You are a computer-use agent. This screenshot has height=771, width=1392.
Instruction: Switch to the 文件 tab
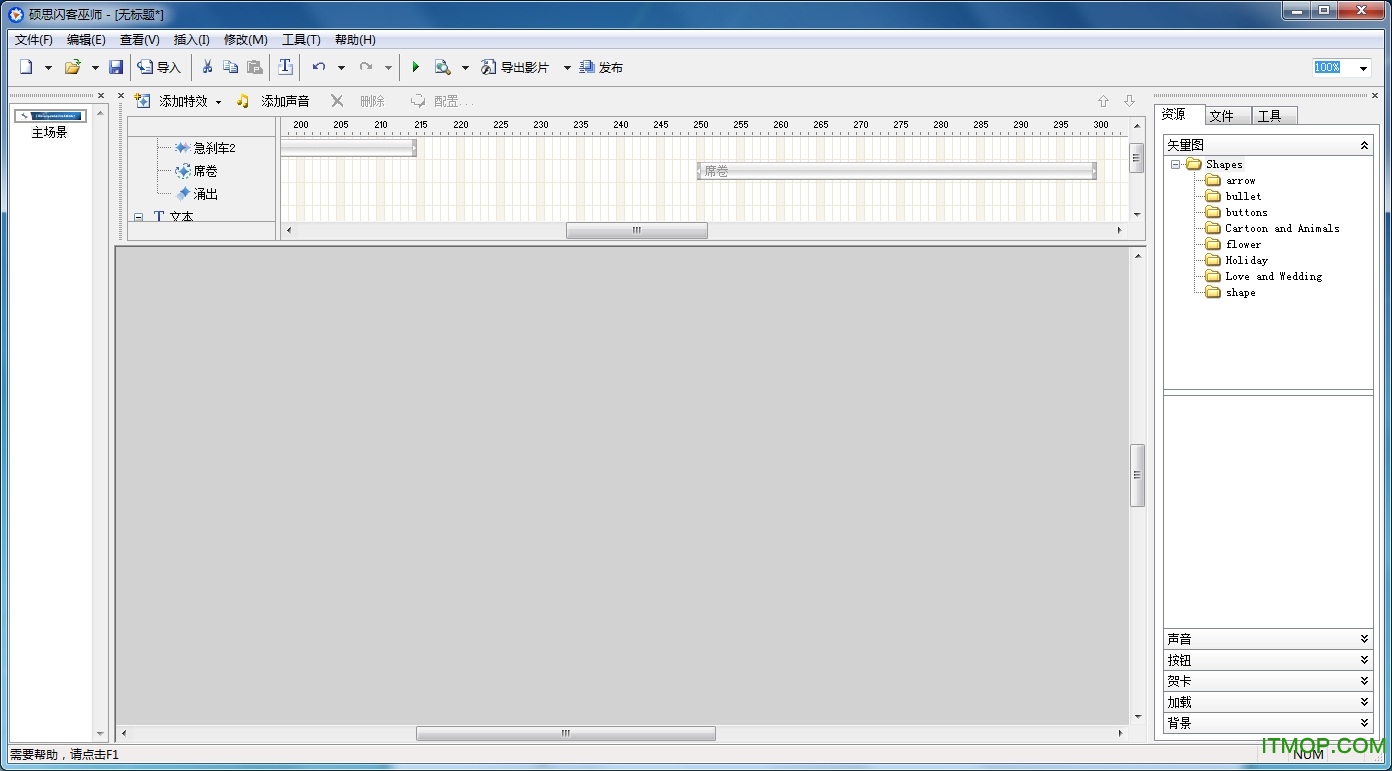(x=1228, y=116)
